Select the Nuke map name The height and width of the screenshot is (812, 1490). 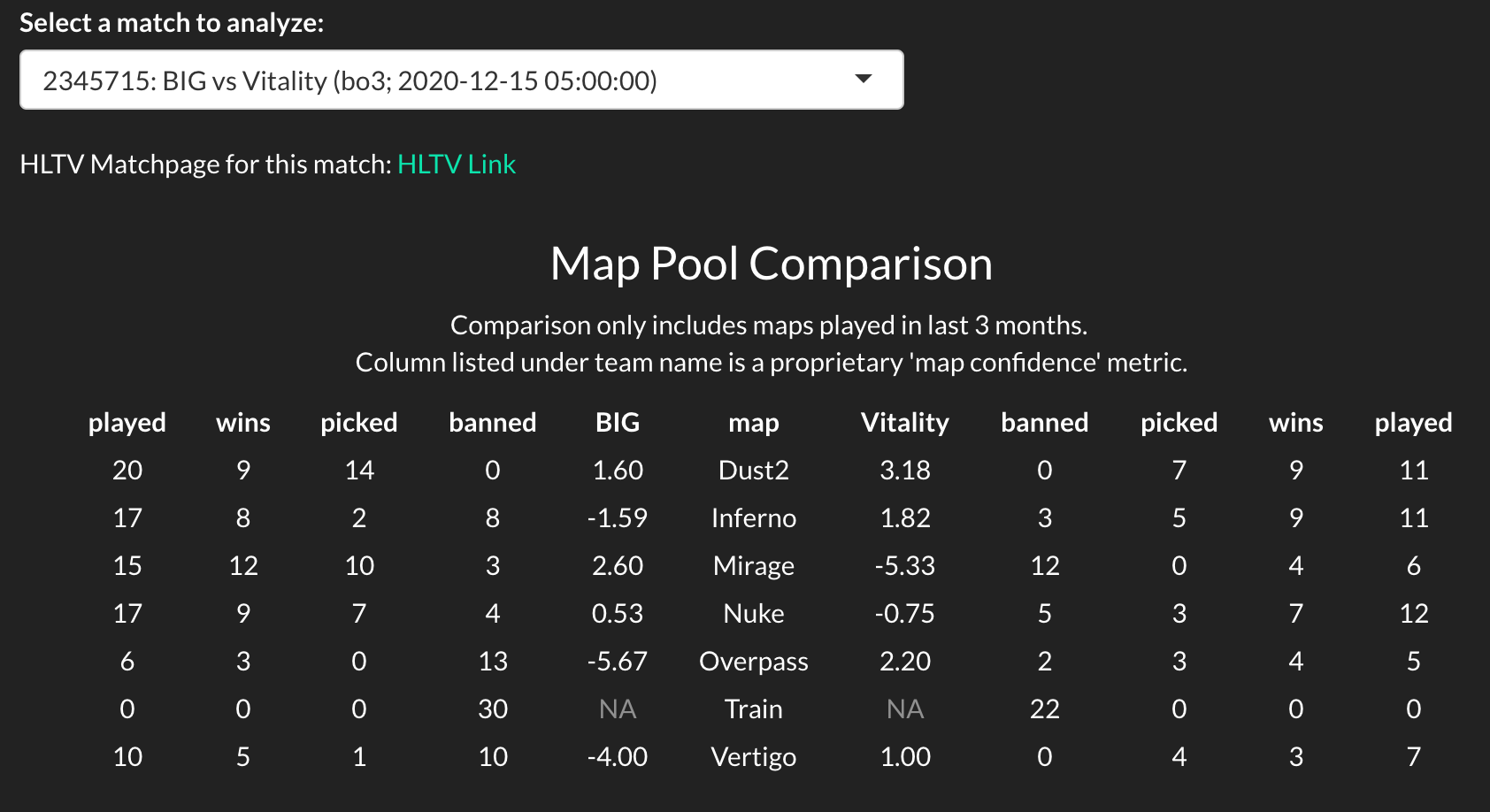(753, 614)
